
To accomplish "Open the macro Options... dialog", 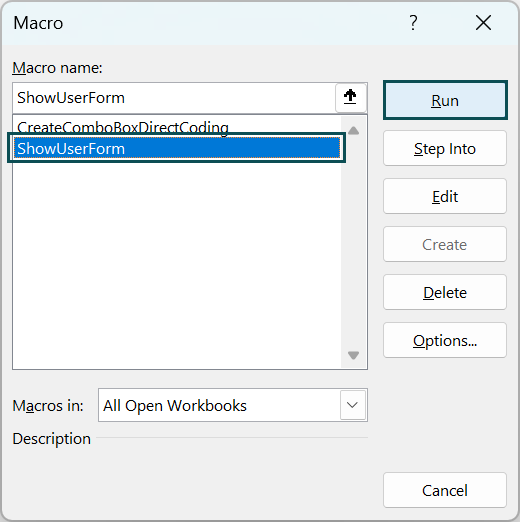I will (445, 340).
